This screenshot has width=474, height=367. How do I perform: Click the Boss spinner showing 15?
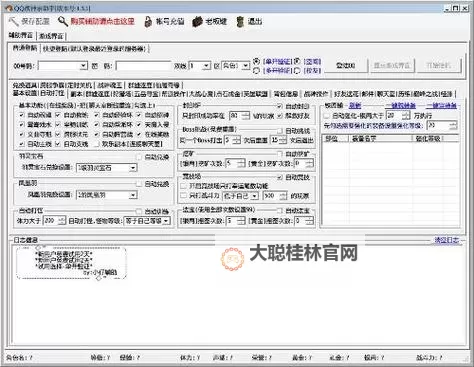[283, 140]
